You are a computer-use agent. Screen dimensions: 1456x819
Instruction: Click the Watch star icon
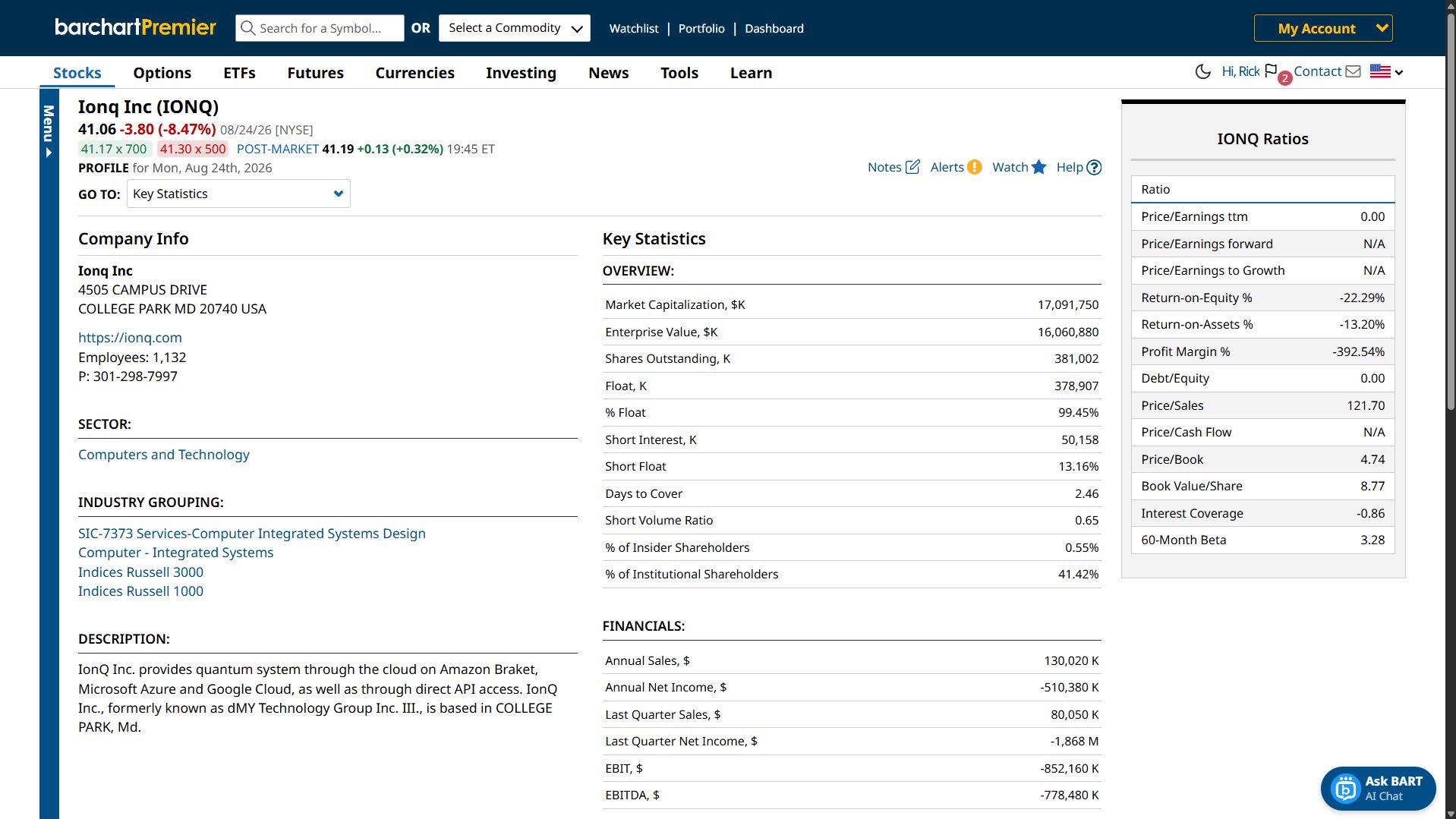click(x=1039, y=167)
